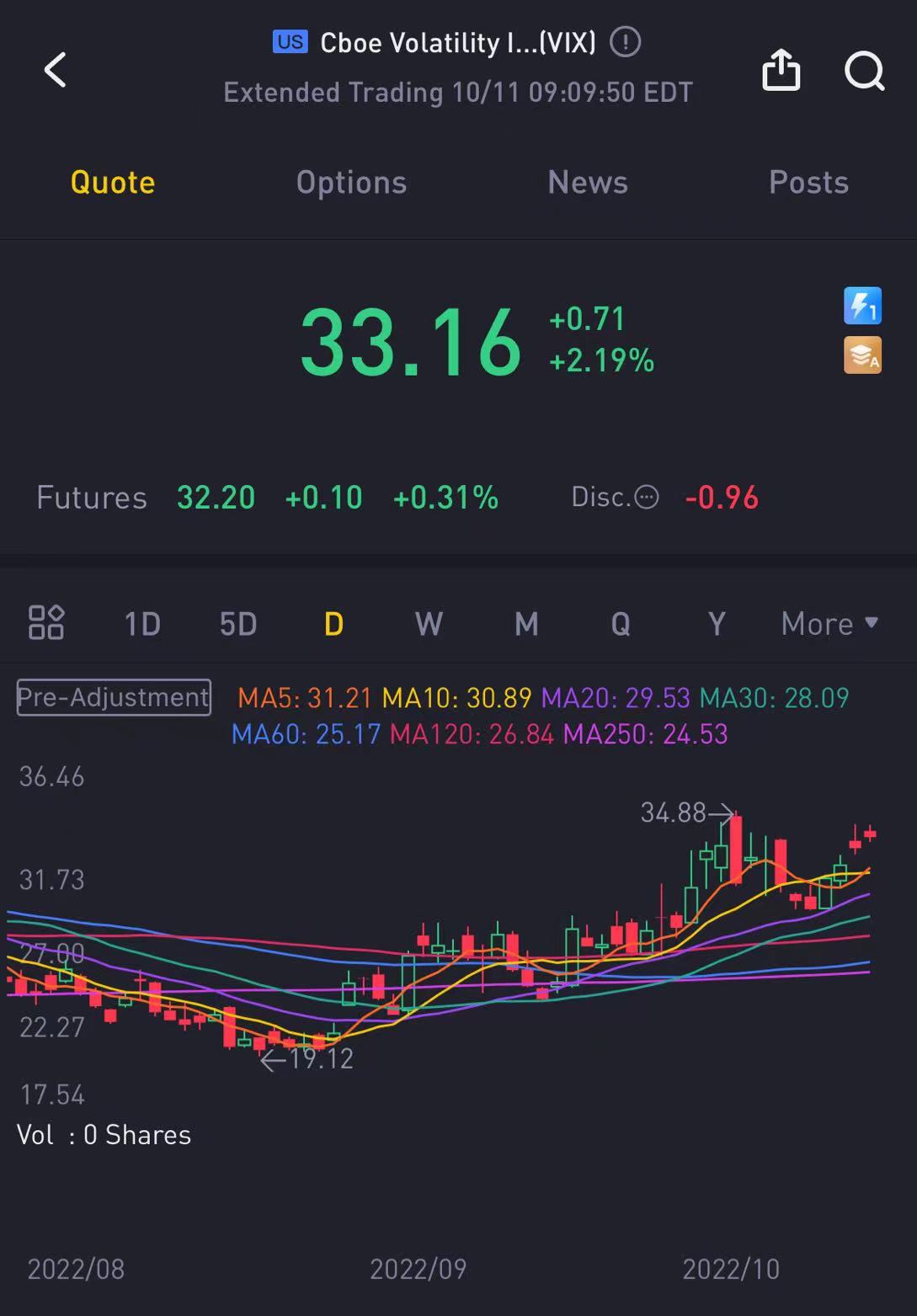Tap the MA120: 26.84 indicator

(472, 734)
